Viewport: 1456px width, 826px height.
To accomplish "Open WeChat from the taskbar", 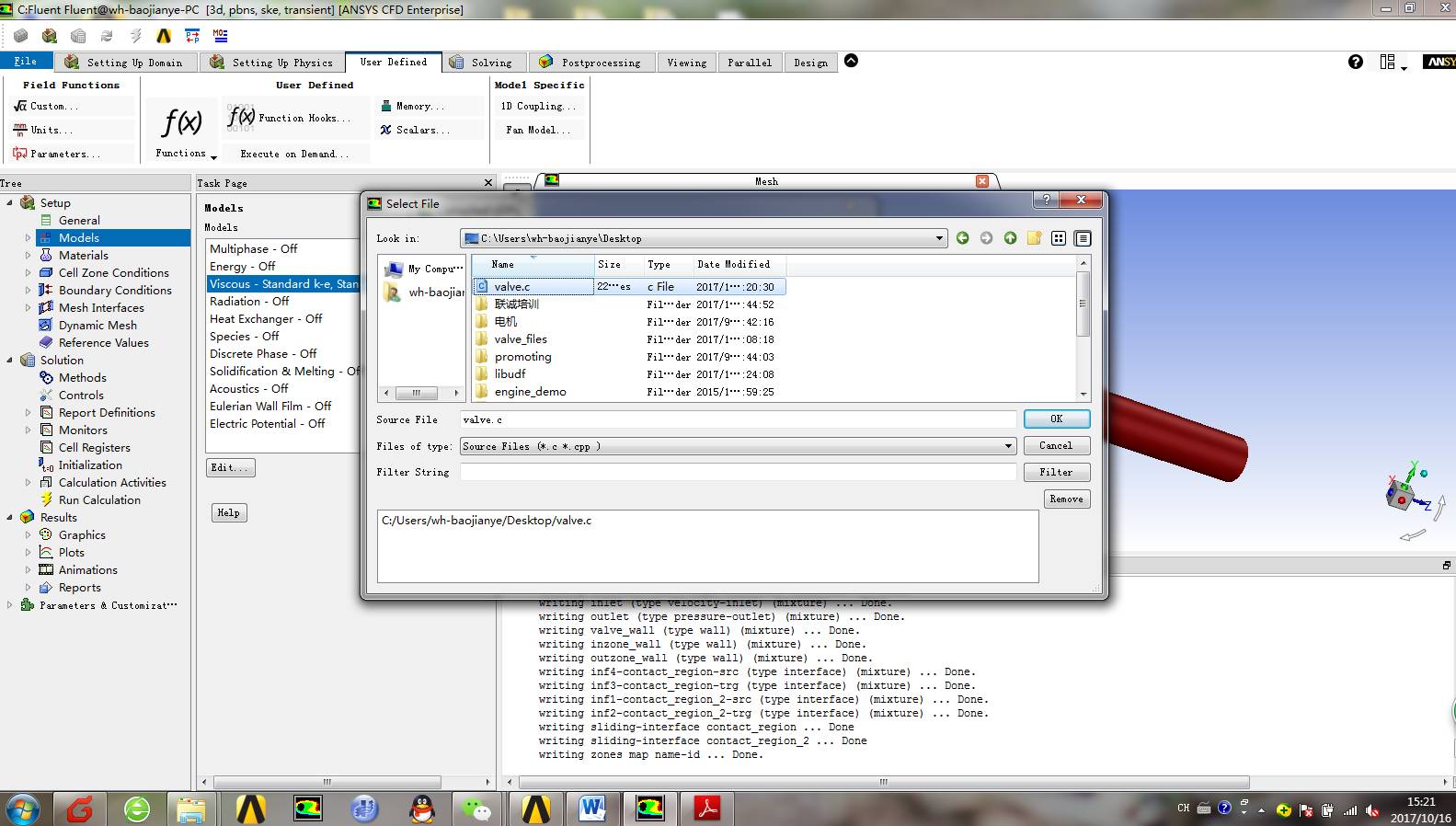I will point(478,809).
